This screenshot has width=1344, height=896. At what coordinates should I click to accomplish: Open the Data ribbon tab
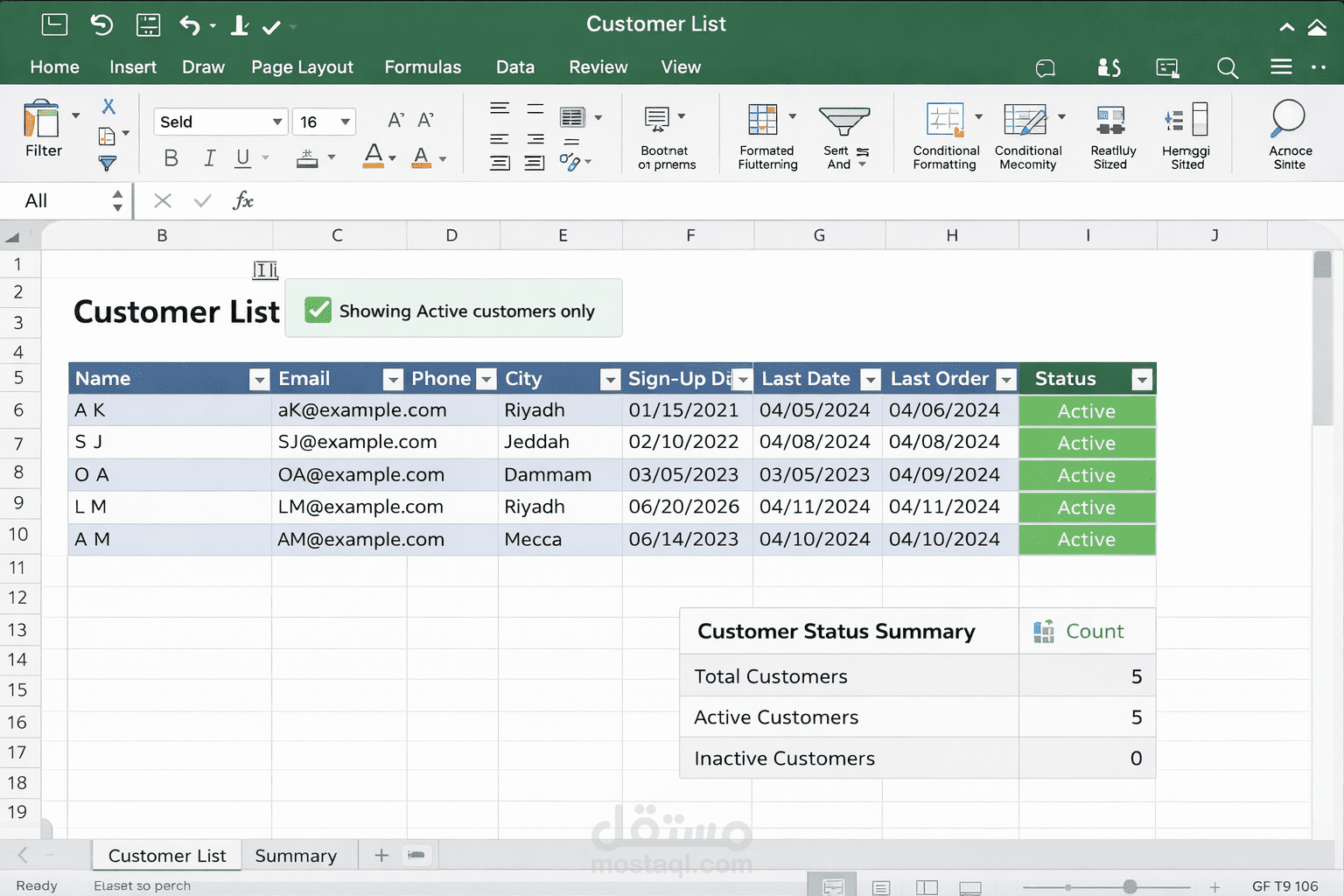(x=515, y=67)
